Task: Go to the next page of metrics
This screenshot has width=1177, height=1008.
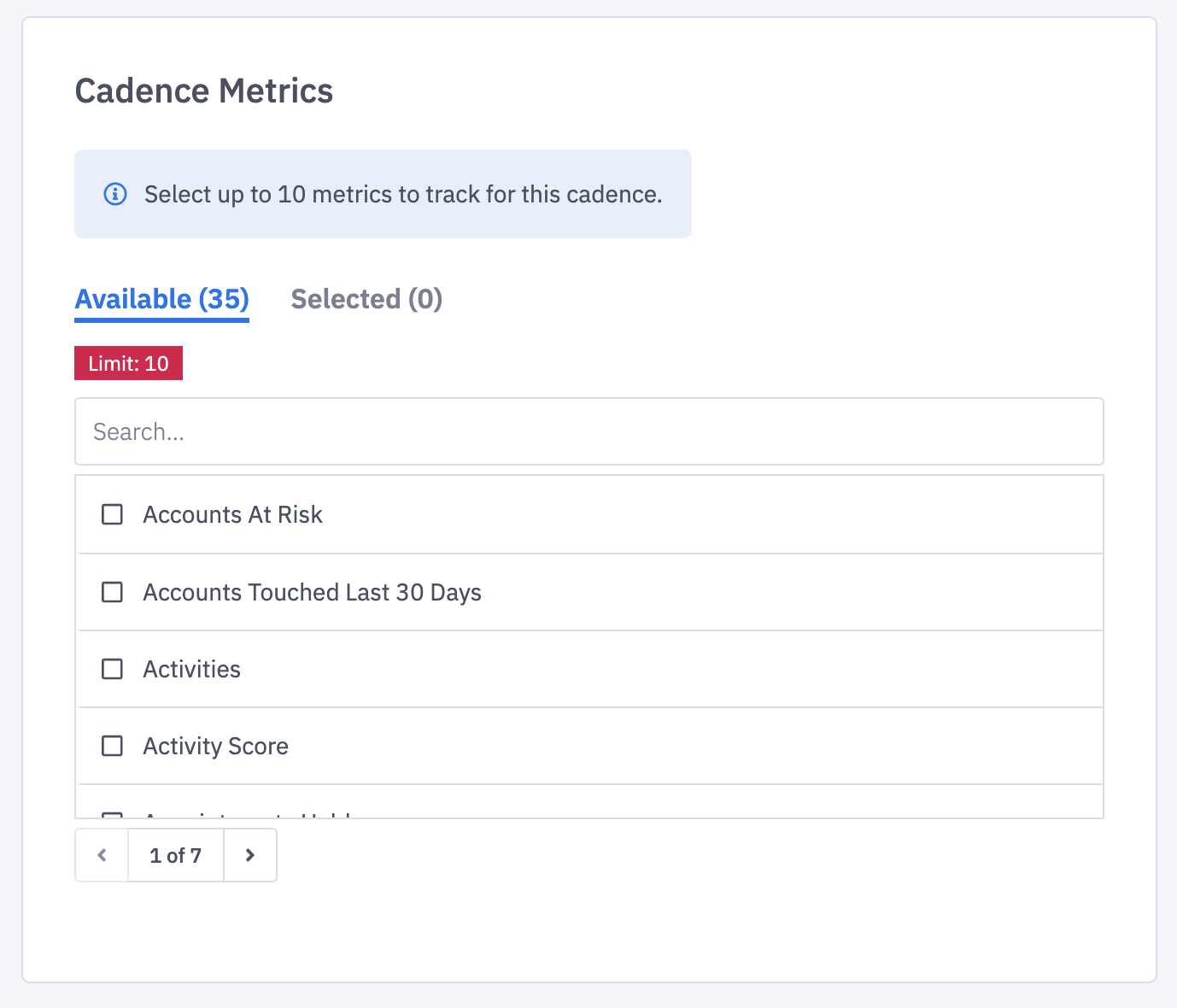Action: click(250, 855)
